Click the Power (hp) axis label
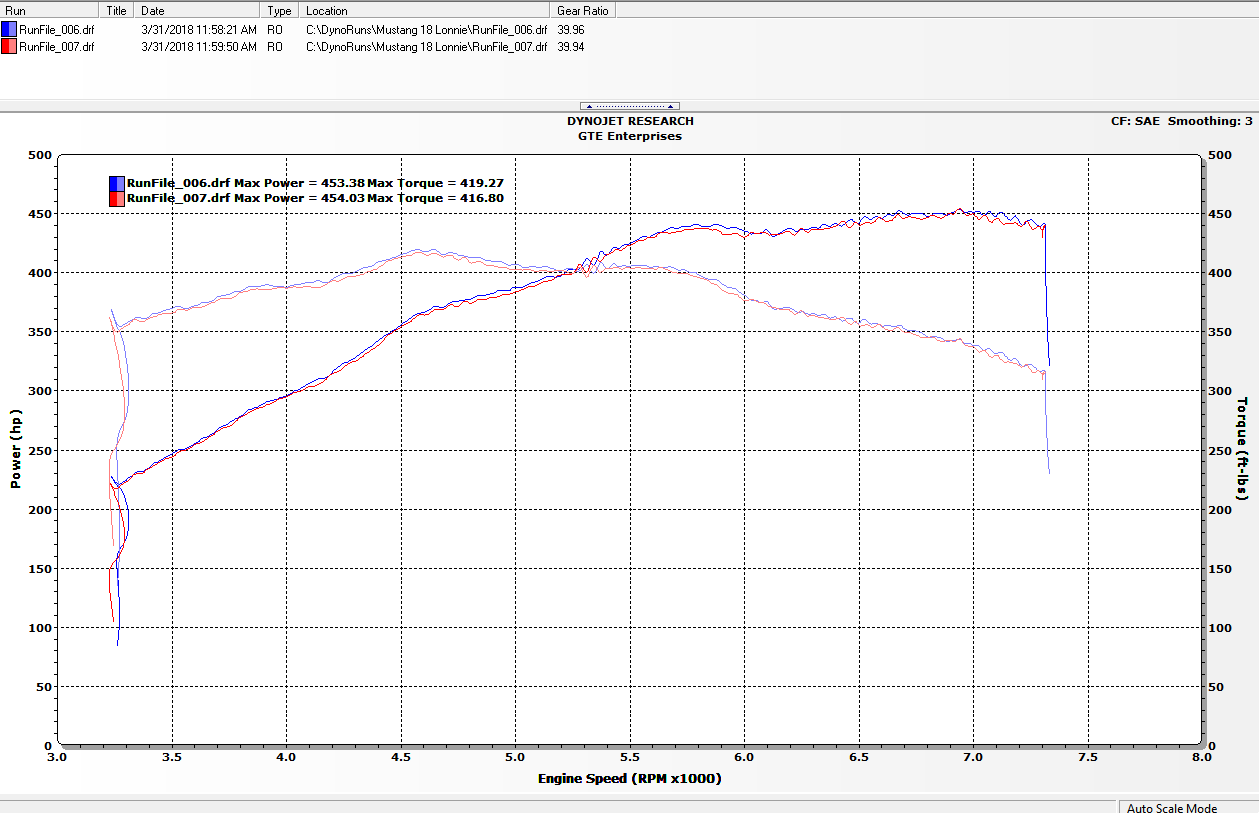The width and height of the screenshot is (1259, 813). point(16,450)
